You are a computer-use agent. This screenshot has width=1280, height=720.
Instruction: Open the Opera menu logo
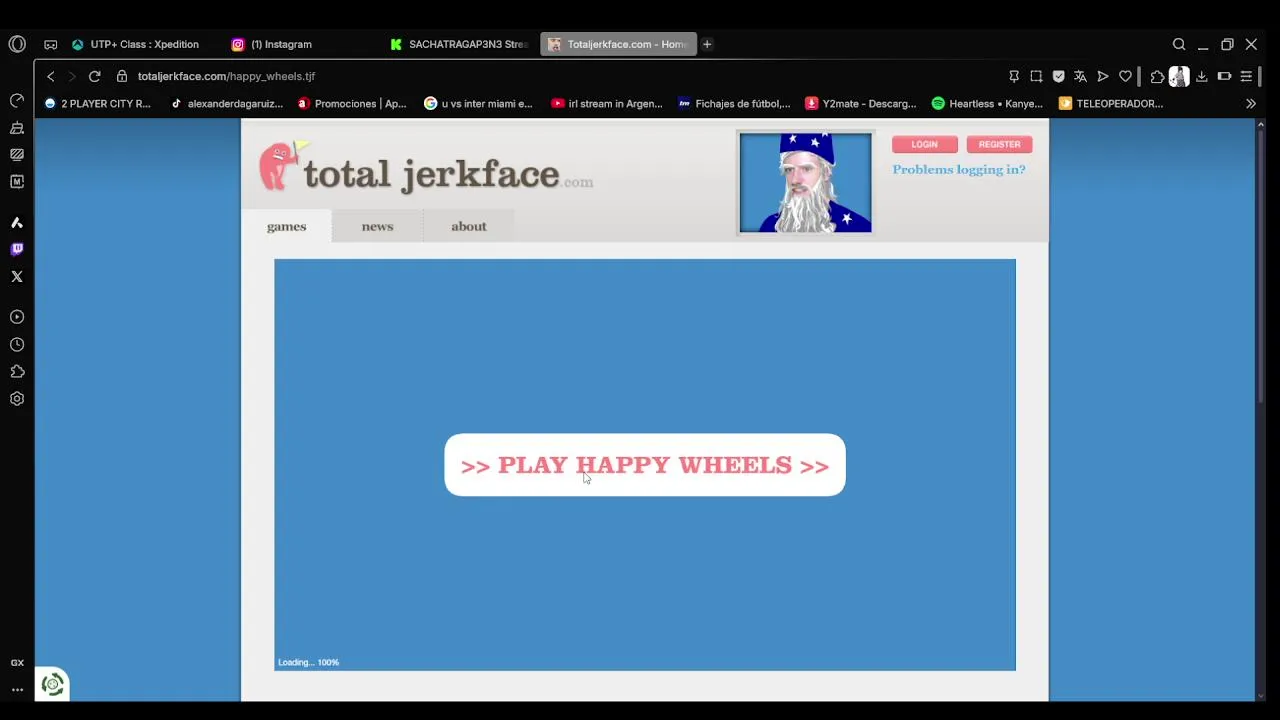click(x=16, y=44)
